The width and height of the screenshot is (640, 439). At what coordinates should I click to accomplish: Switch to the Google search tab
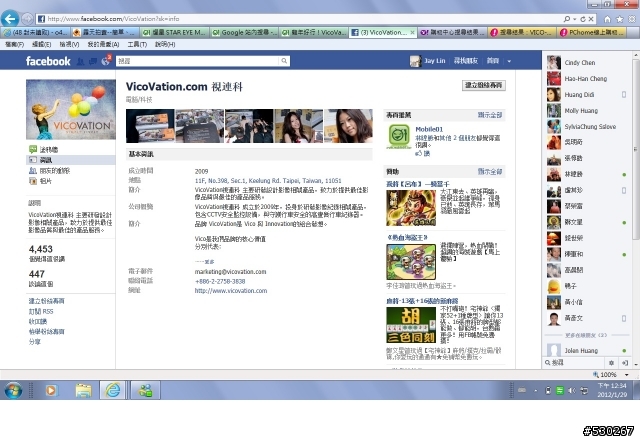tap(244, 32)
